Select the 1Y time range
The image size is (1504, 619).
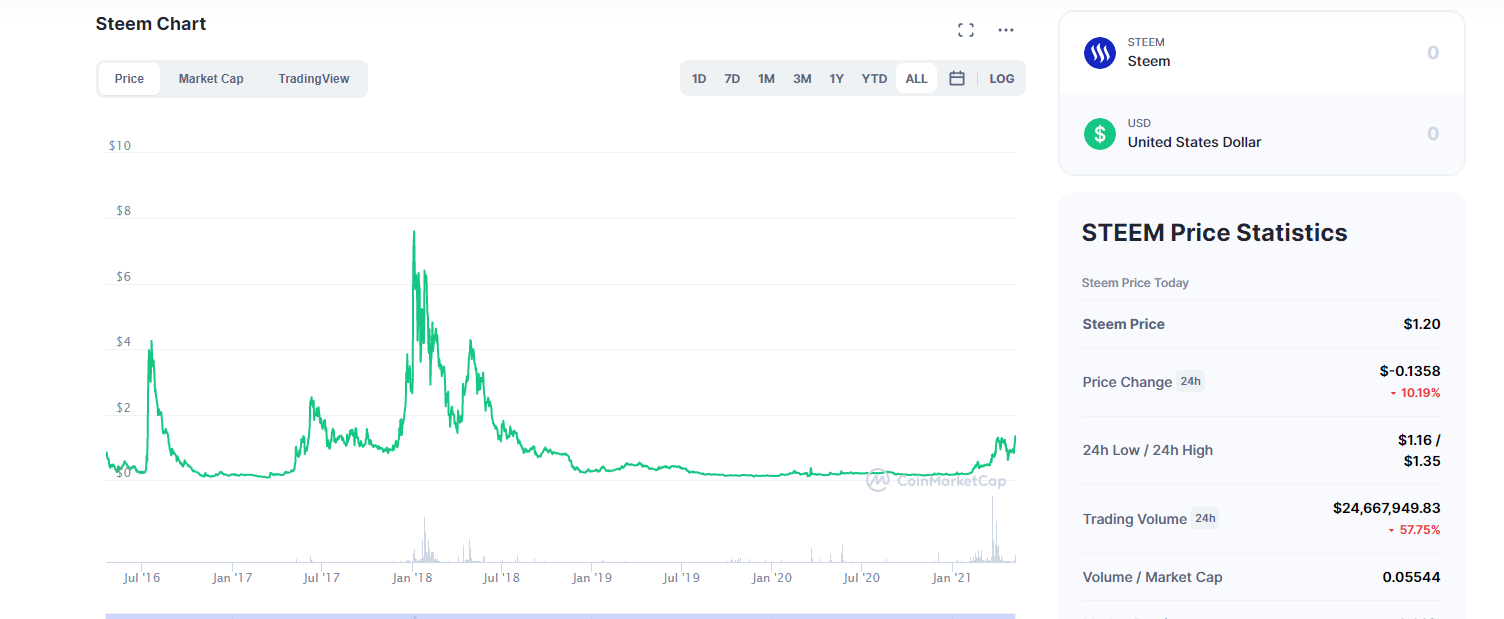(x=836, y=79)
